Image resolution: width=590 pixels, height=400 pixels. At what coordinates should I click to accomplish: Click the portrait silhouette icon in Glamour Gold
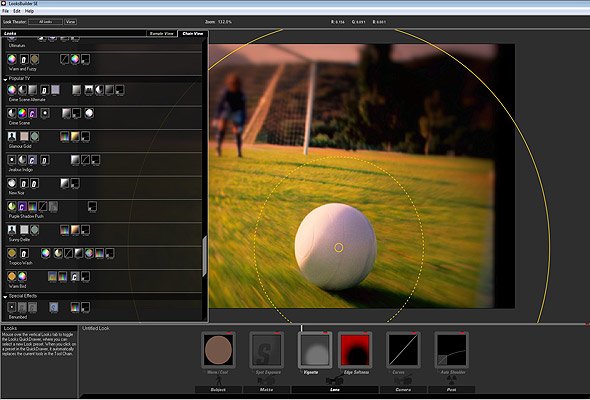(x=12, y=136)
